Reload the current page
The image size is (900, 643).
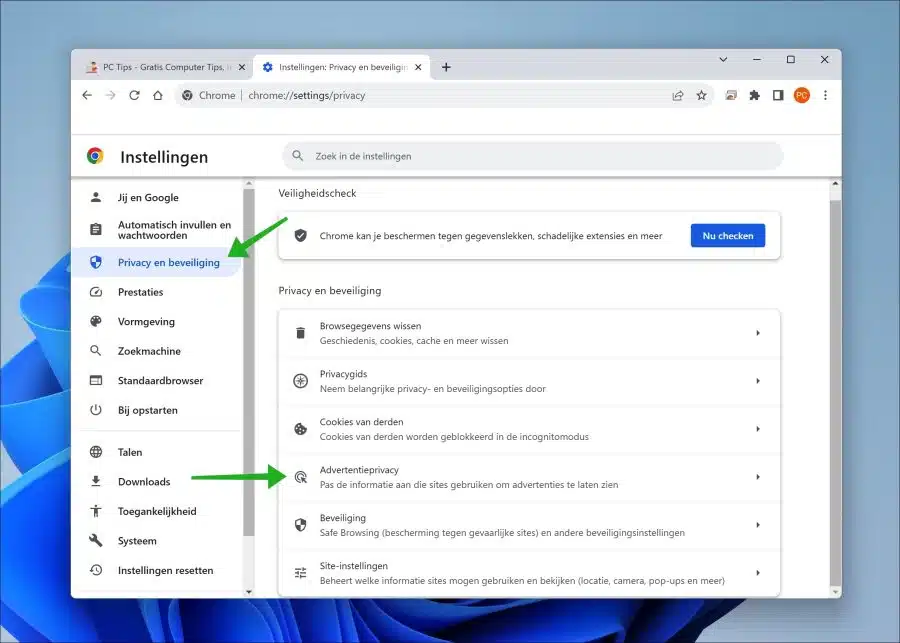(x=134, y=95)
